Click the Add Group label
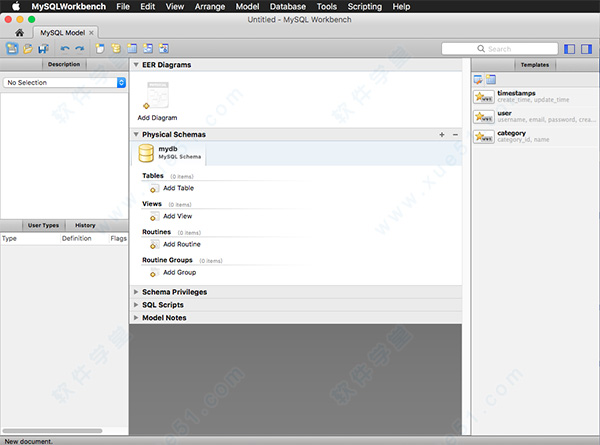This screenshot has height=445, width=600. (179, 273)
